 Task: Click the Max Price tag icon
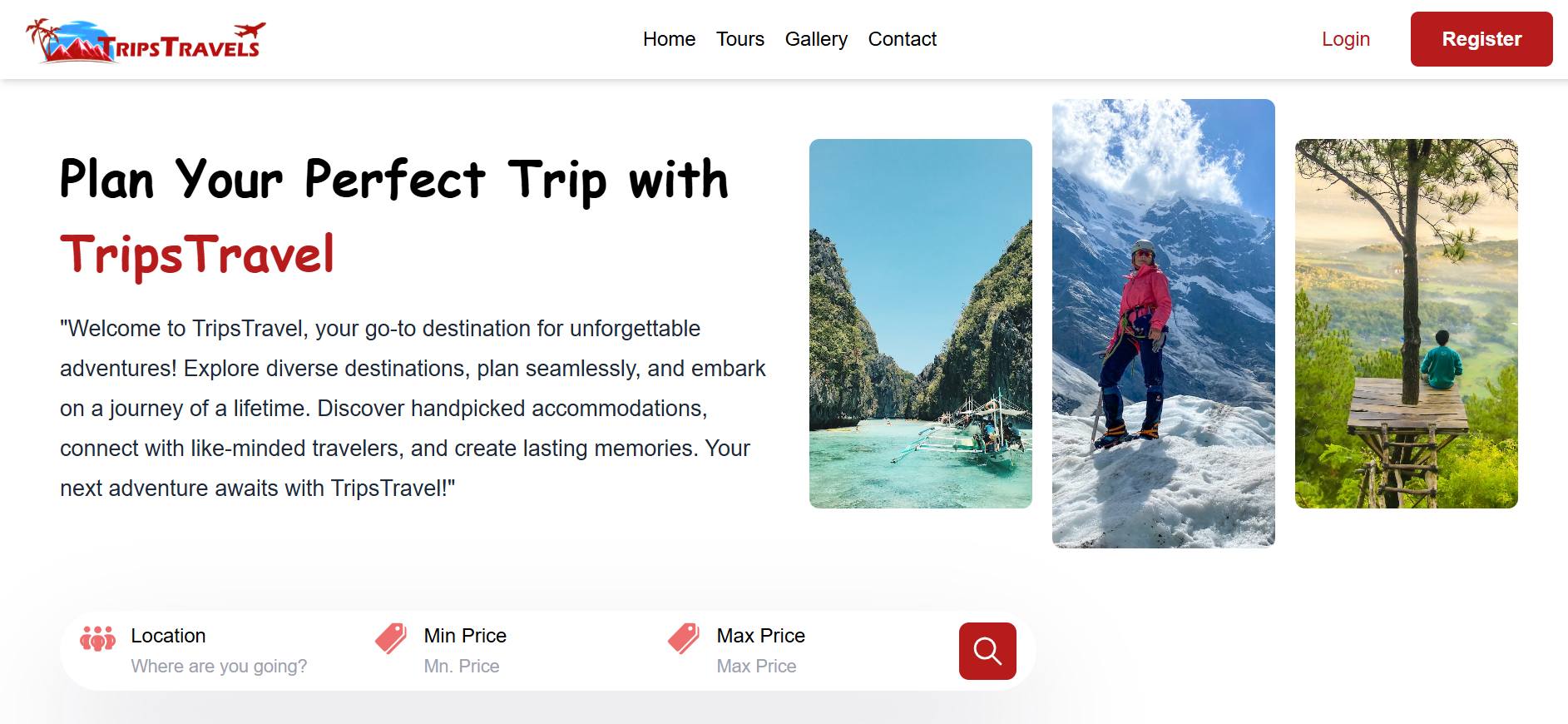pyautogui.click(x=683, y=637)
